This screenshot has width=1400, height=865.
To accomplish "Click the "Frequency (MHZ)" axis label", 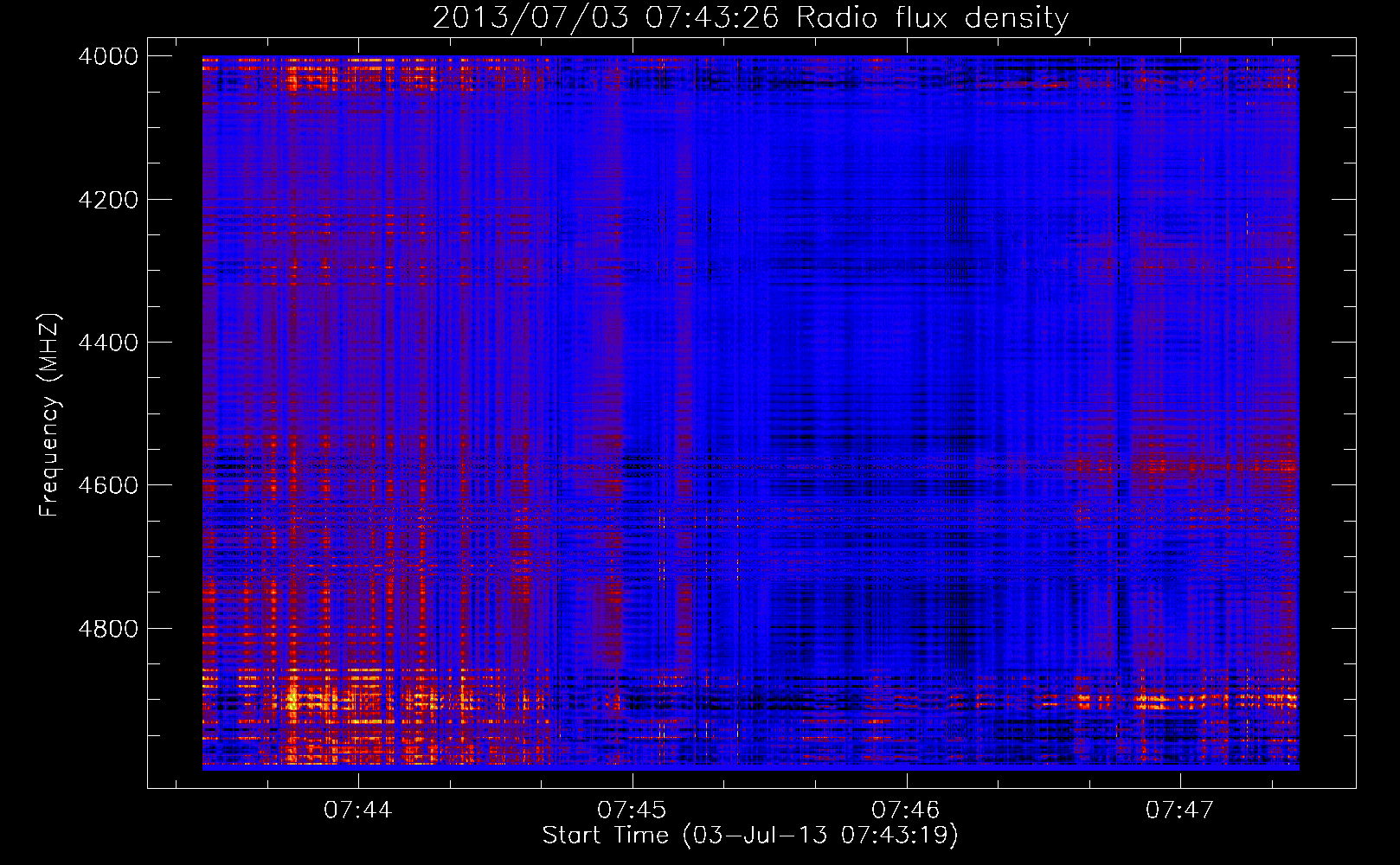I will coord(50,415).
